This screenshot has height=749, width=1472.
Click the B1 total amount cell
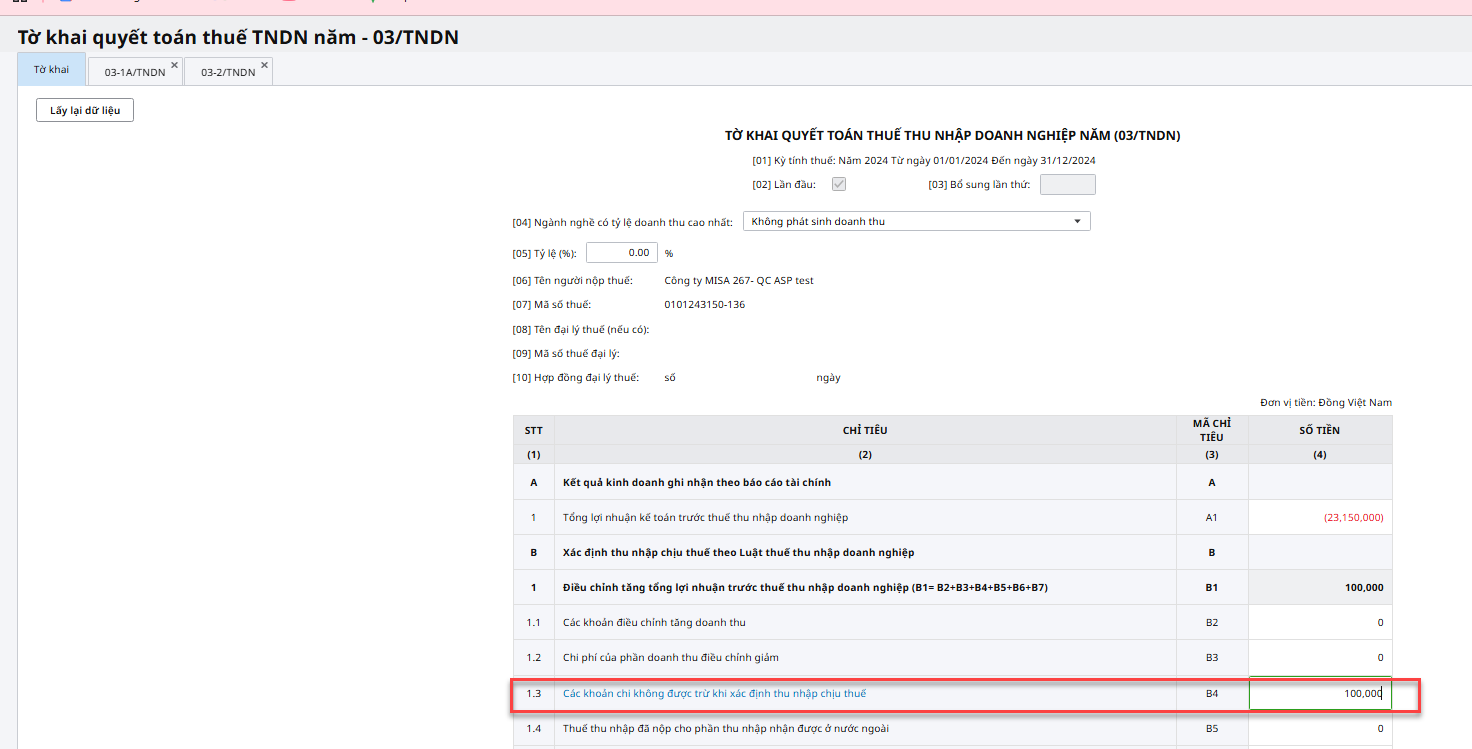(x=1320, y=587)
